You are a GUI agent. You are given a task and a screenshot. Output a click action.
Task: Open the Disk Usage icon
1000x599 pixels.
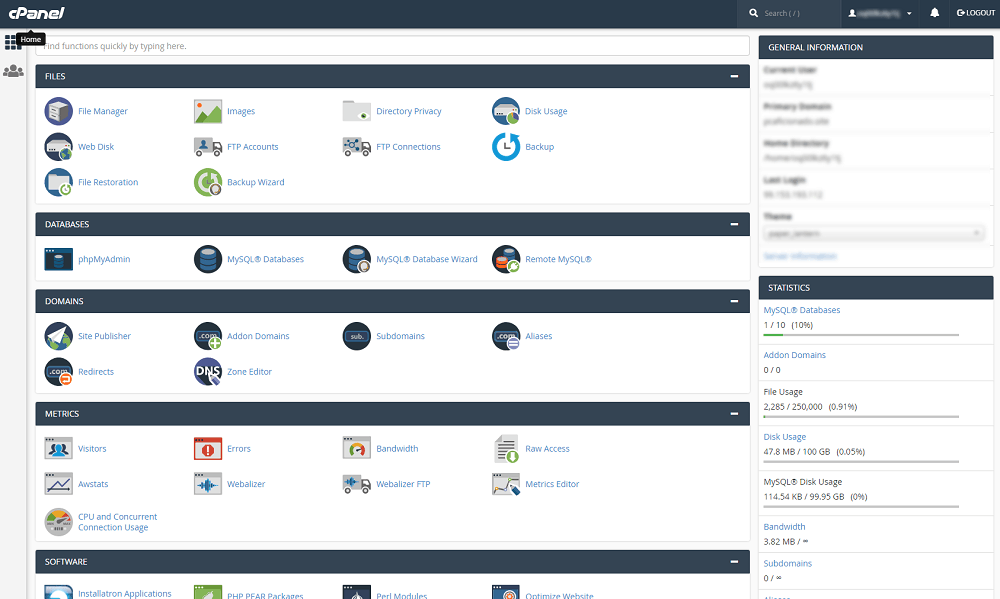click(506, 111)
